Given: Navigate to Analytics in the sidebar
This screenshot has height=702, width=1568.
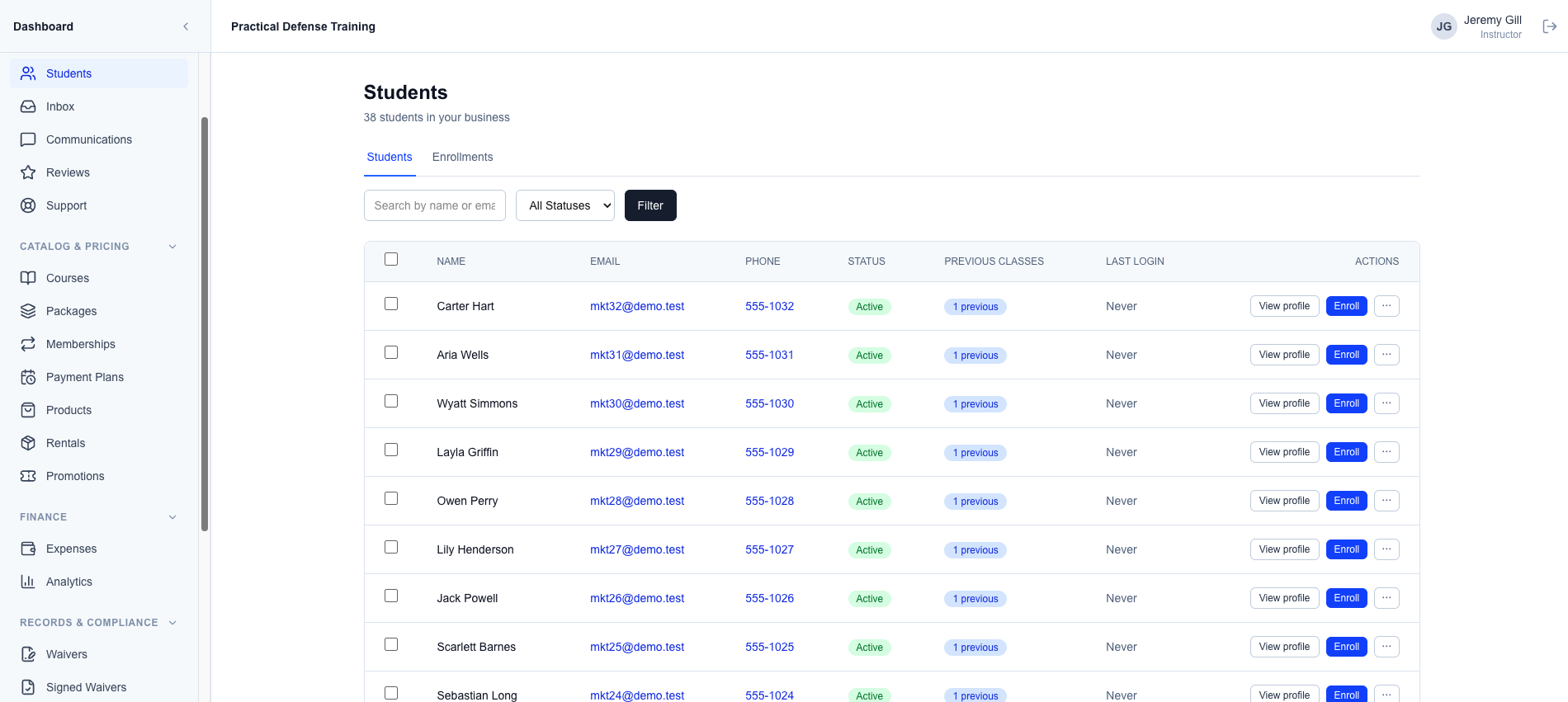Looking at the screenshot, I should 99,582.
